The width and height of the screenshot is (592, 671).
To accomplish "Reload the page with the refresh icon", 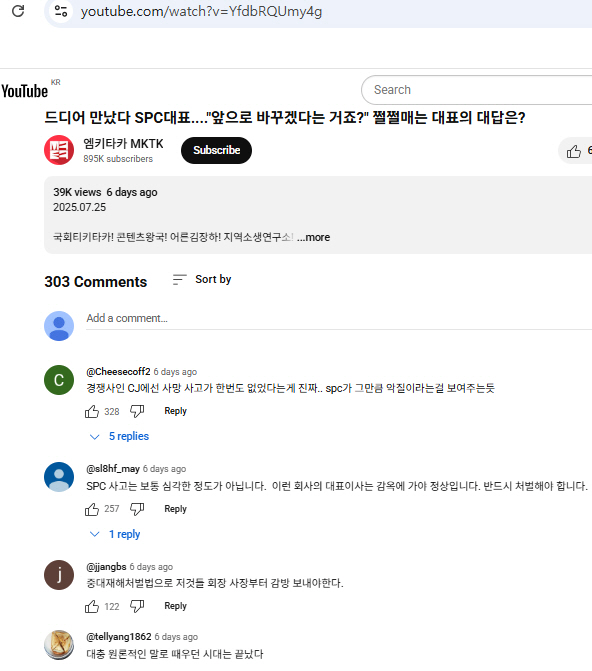I will click(x=18, y=11).
